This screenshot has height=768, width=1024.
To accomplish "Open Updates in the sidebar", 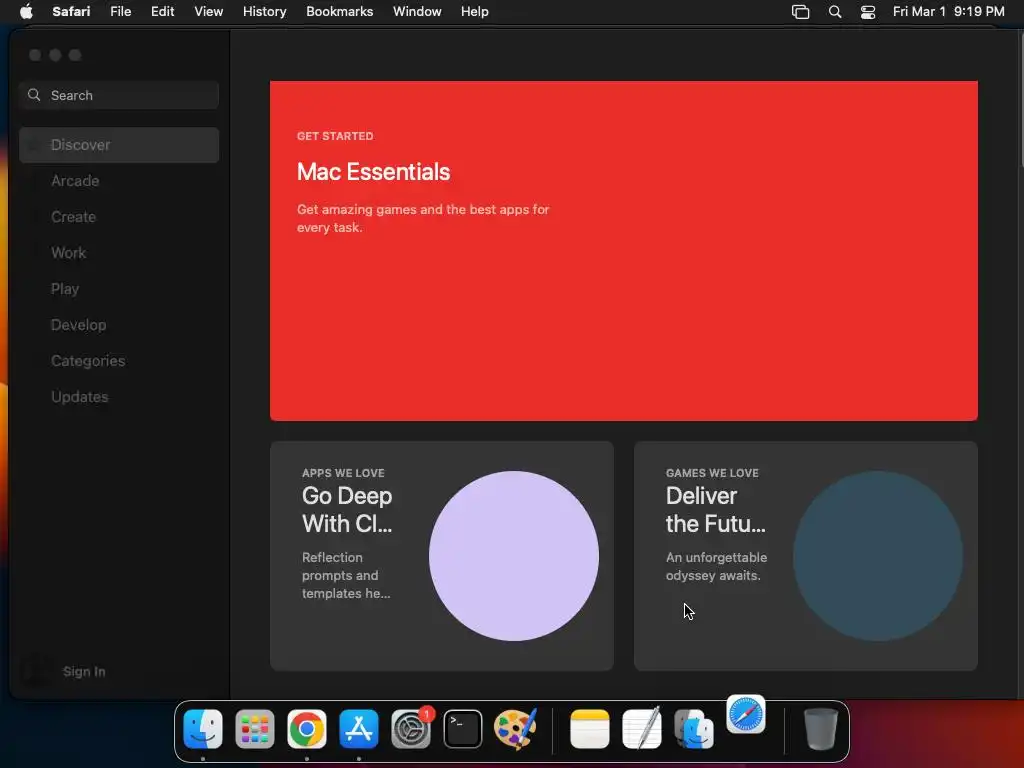I will (x=119, y=396).
